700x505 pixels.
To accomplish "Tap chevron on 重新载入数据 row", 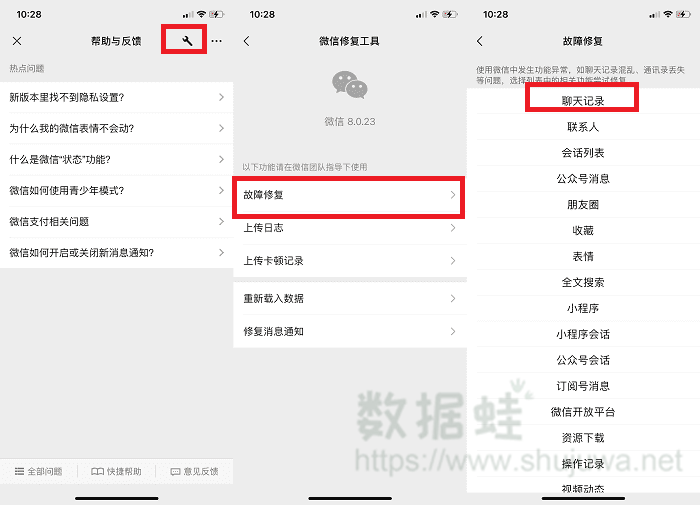I will (x=453, y=298).
